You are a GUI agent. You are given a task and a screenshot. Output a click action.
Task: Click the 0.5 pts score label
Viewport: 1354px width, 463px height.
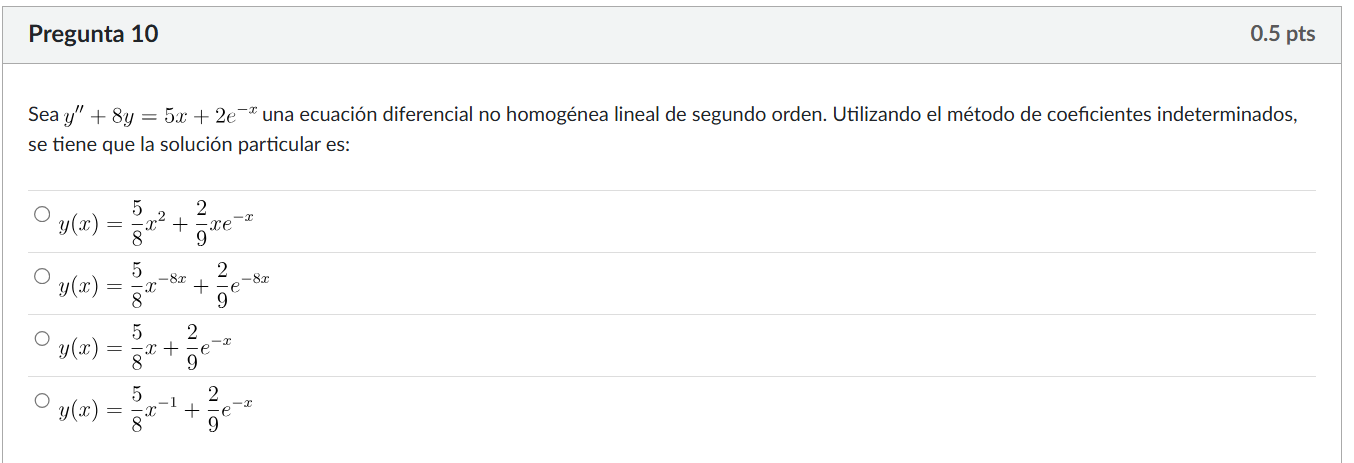(x=1282, y=34)
